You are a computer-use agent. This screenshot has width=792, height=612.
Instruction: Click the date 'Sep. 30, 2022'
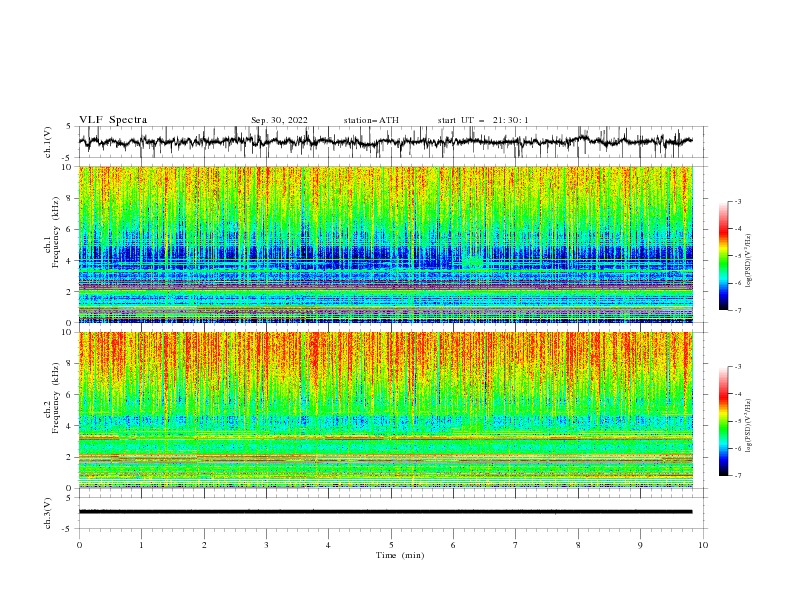tap(279, 120)
